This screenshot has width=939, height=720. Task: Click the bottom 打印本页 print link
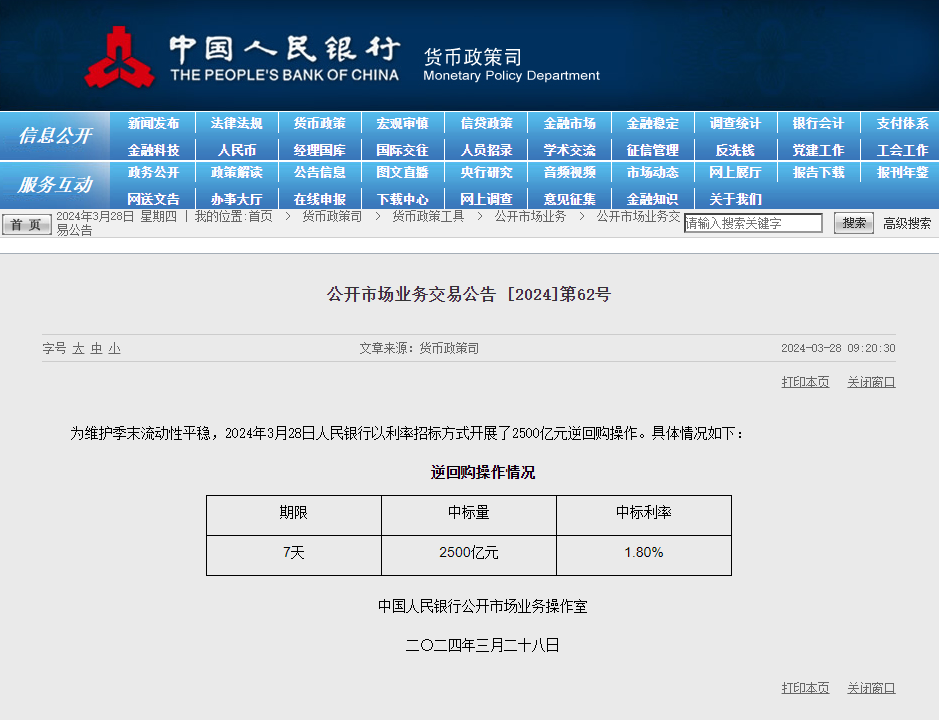tap(805, 688)
